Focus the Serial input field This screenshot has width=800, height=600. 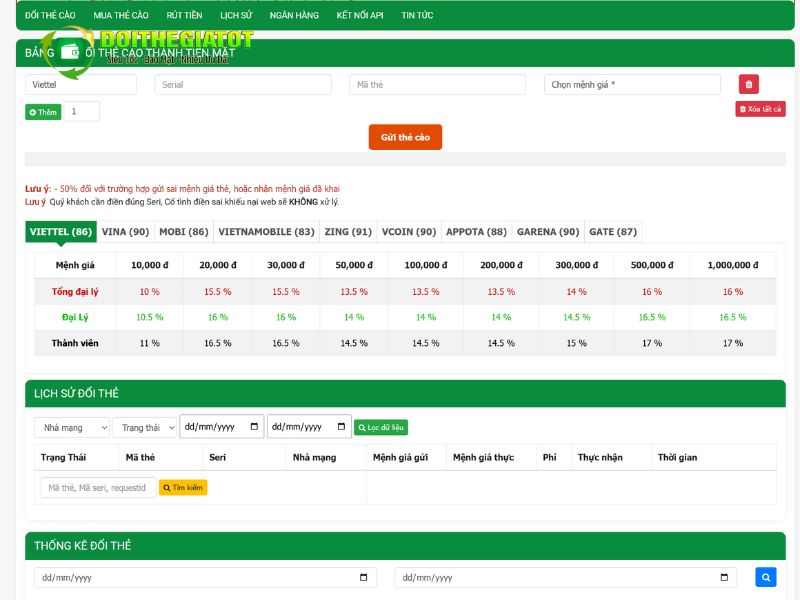[x=243, y=85]
